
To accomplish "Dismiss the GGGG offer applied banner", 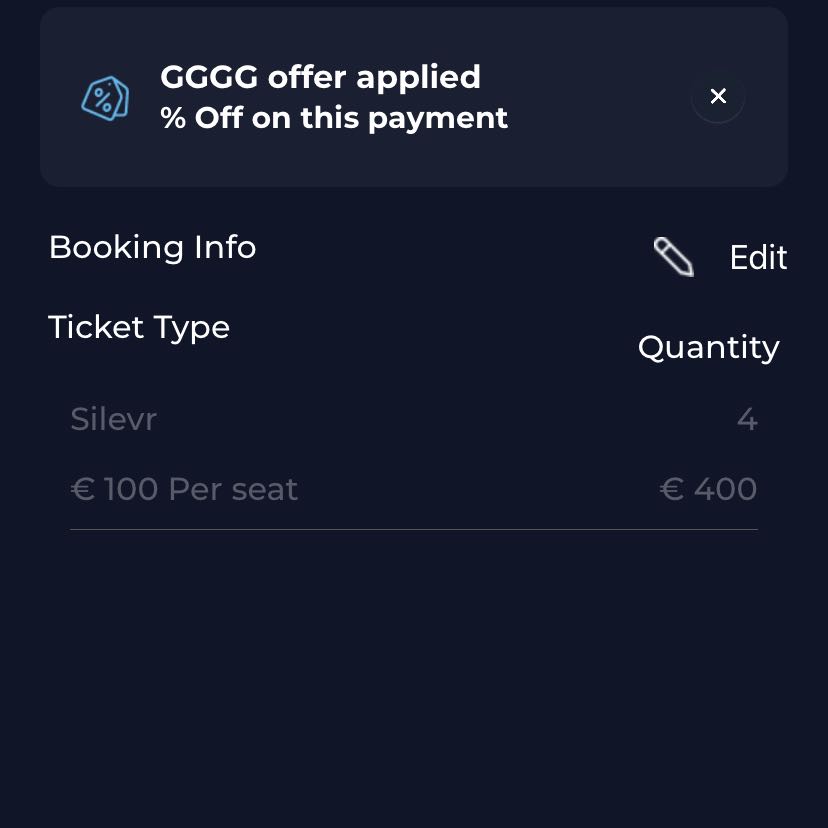I will (x=718, y=96).
